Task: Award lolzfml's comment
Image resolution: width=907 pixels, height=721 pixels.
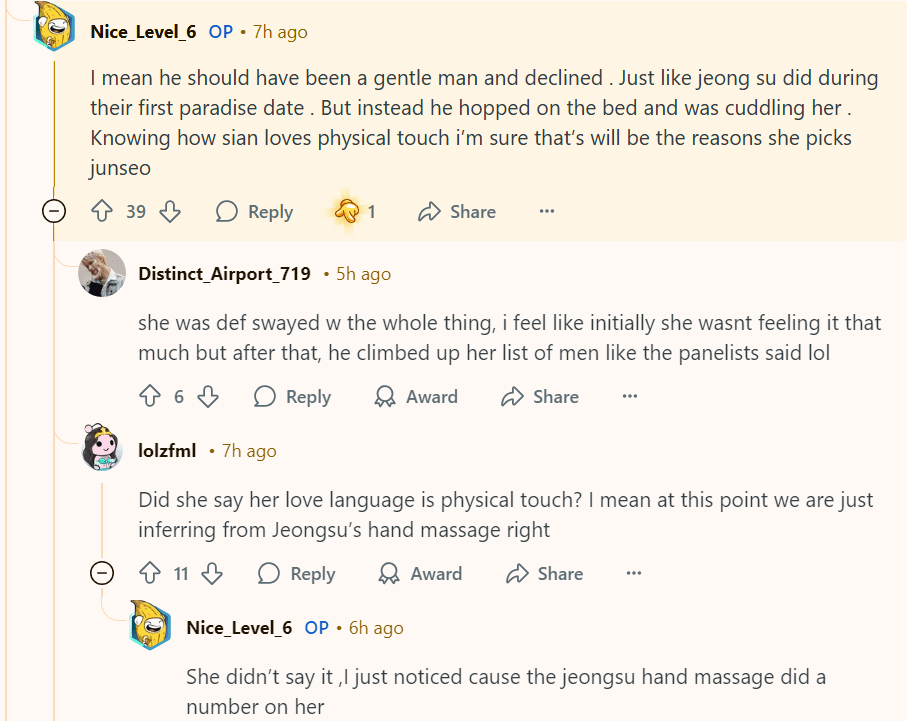Action: tap(420, 573)
